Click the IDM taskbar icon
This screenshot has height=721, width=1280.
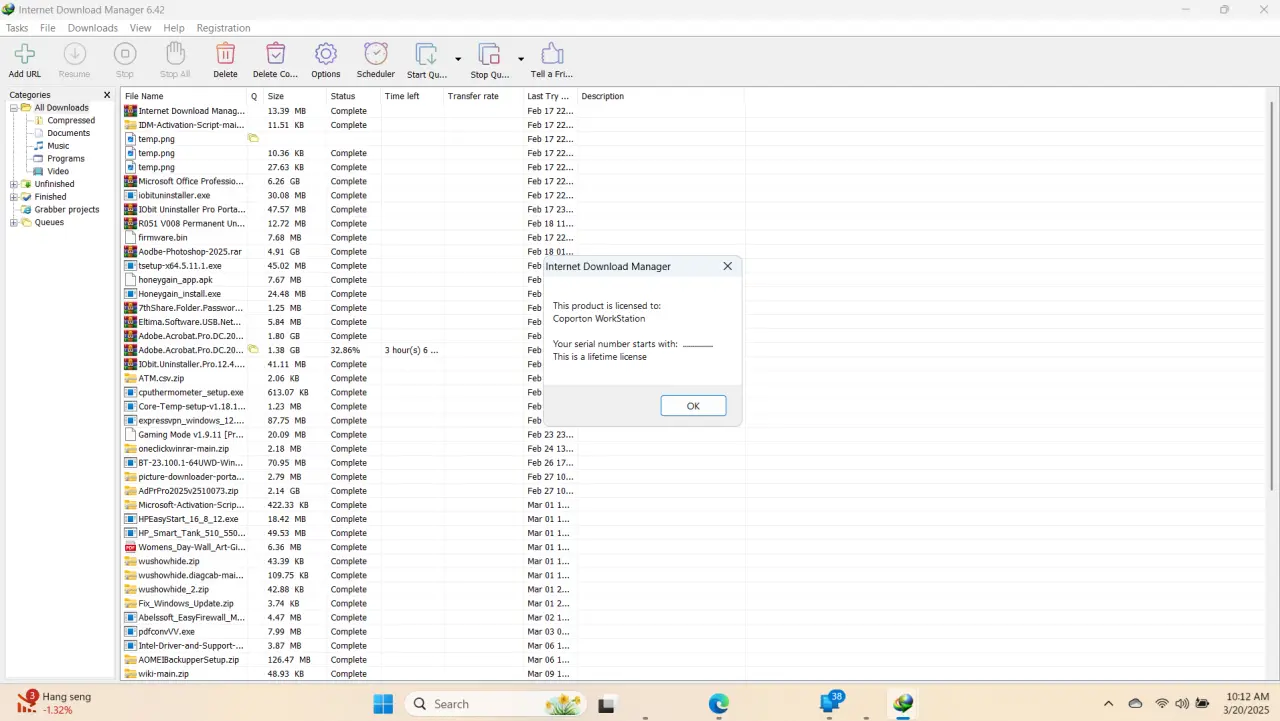click(x=903, y=704)
